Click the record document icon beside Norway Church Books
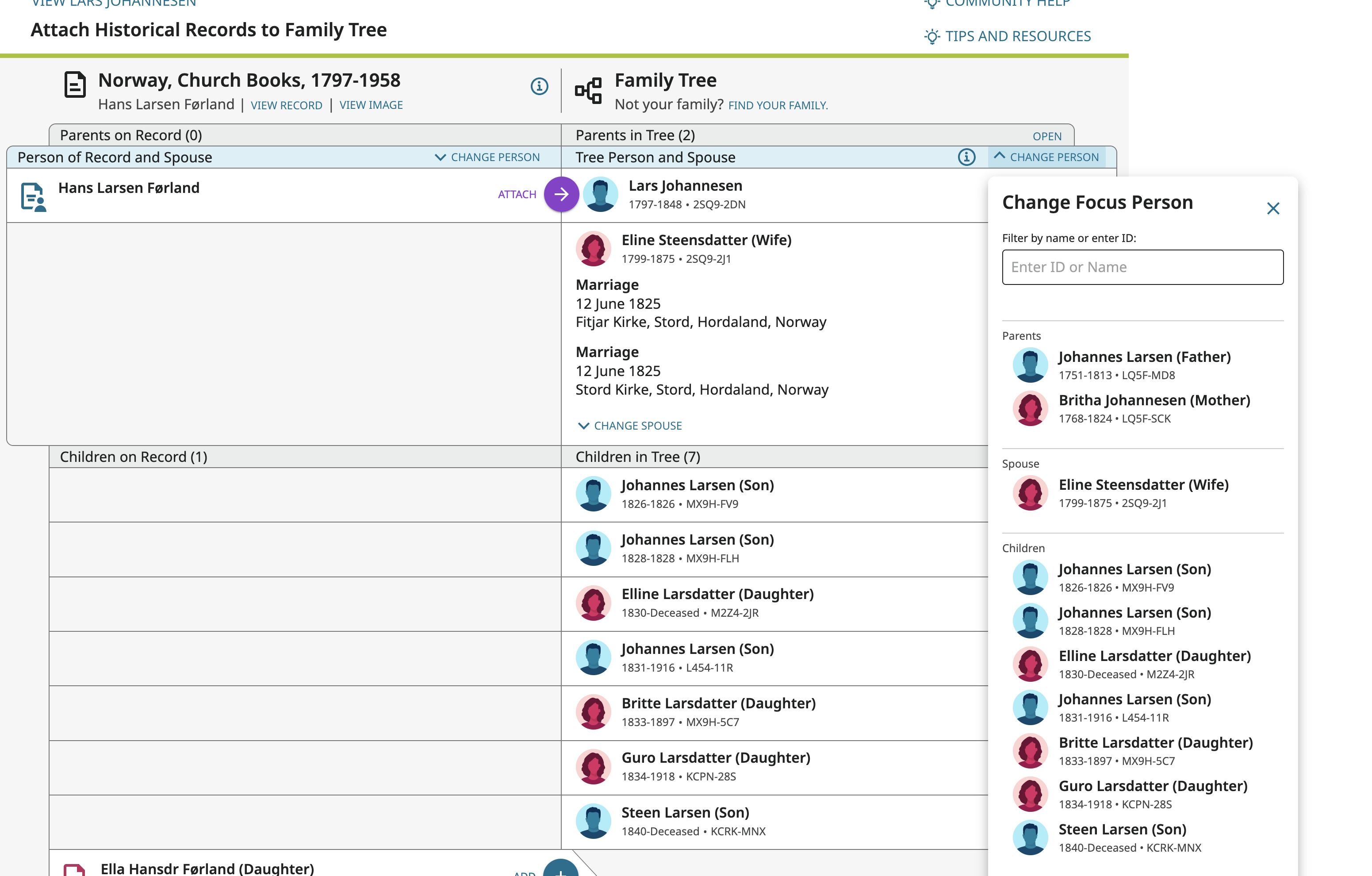Viewport: 1372px width, 876px height. coord(75,85)
